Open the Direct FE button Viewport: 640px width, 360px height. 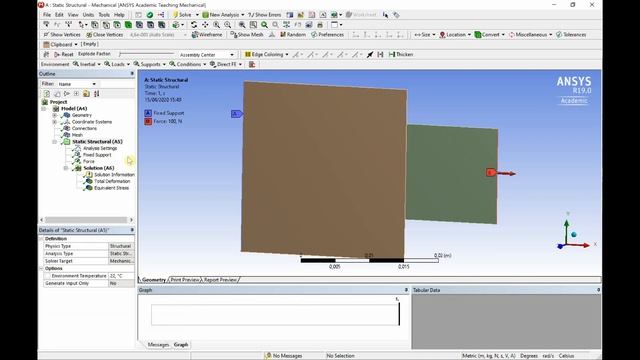click(226, 64)
